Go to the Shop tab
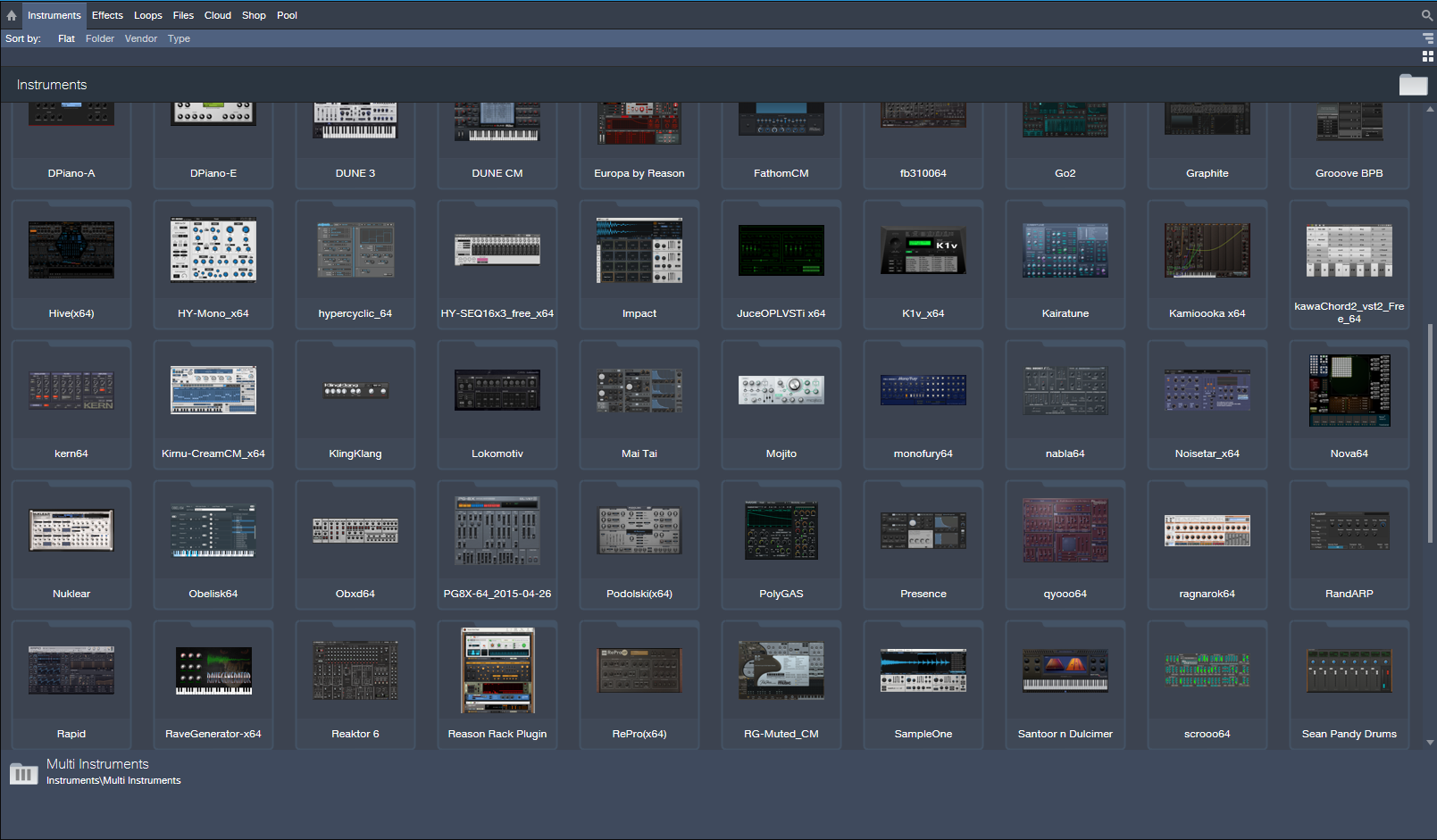This screenshot has width=1437, height=840. pos(254,15)
